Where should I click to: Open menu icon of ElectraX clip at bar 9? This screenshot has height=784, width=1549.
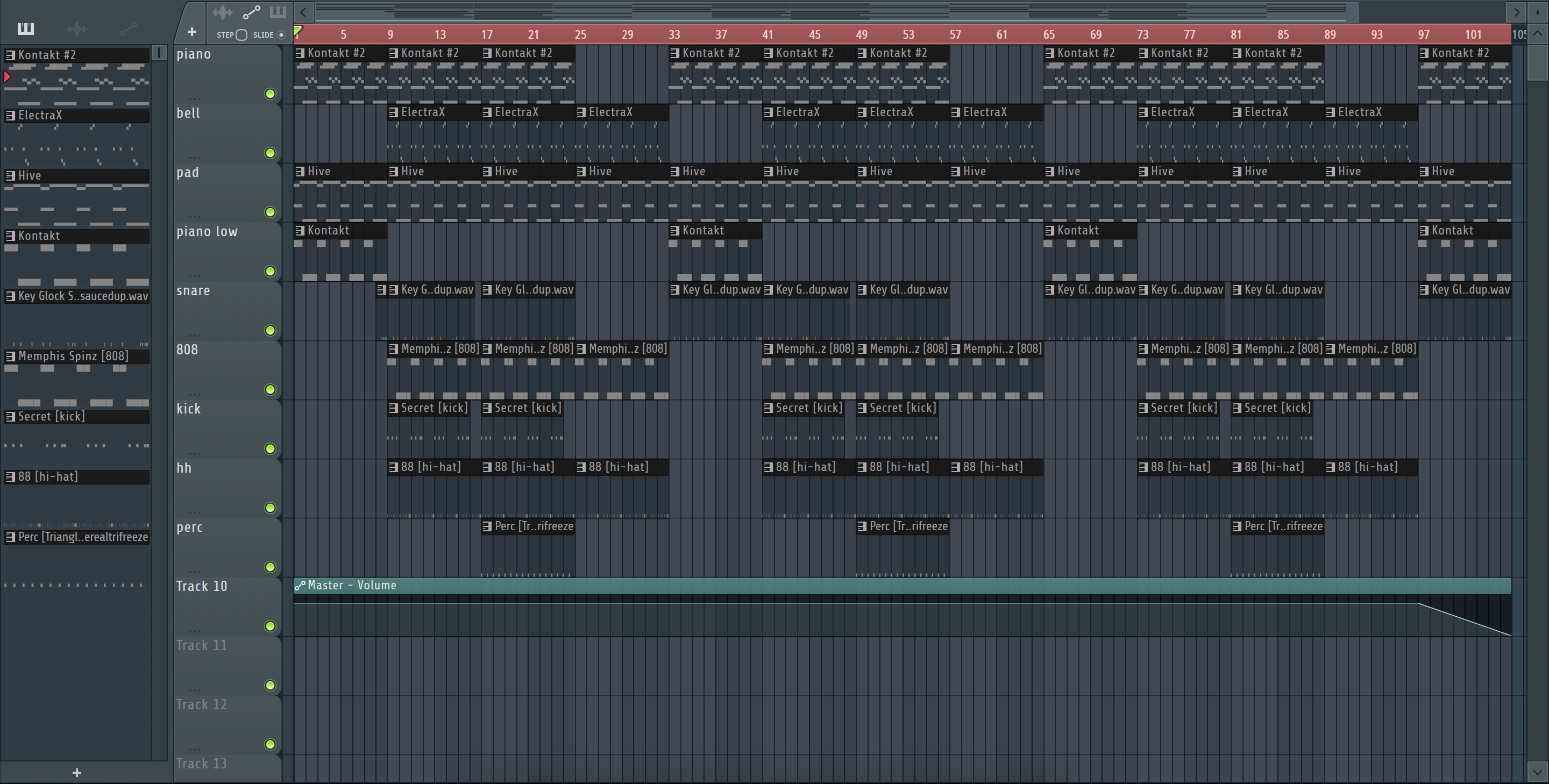[x=393, y=112]
